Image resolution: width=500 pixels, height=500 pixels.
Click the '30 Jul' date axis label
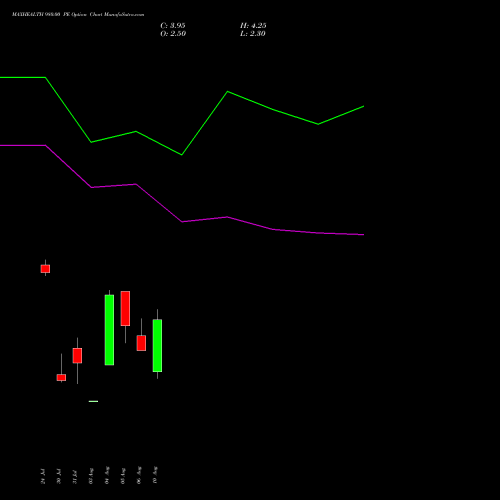tap(59, 476)
